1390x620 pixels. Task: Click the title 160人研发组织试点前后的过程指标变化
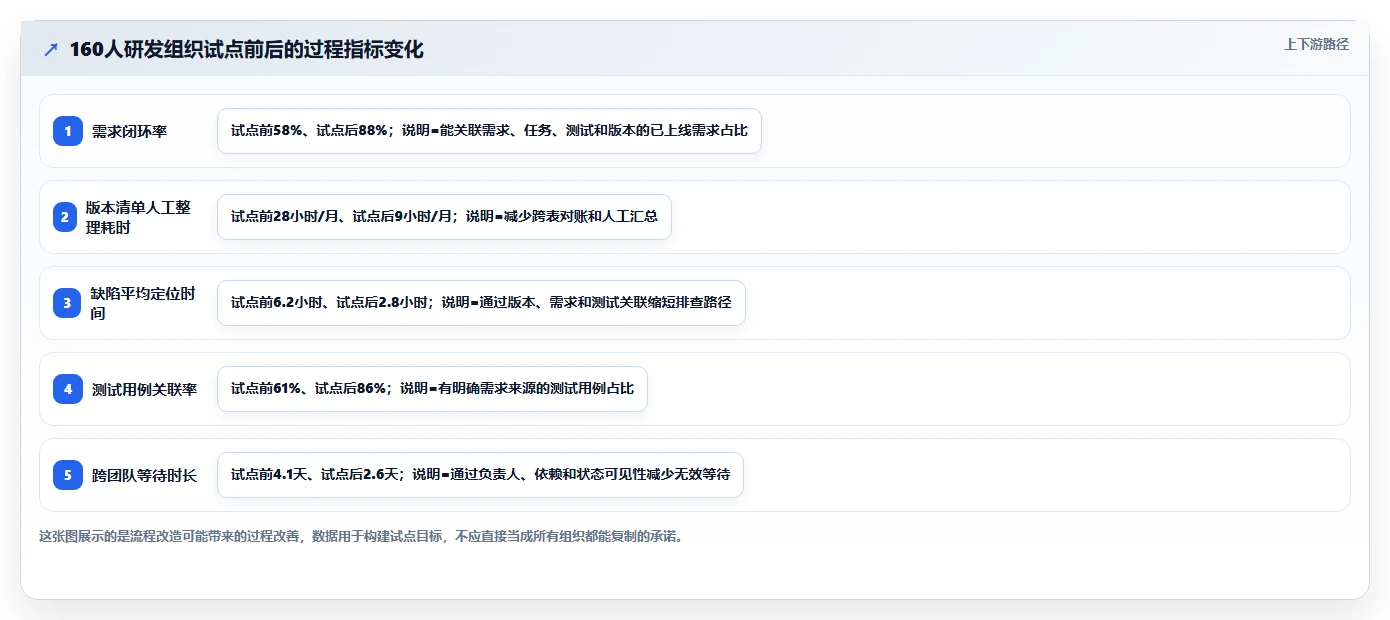click(x=246, y=49)
